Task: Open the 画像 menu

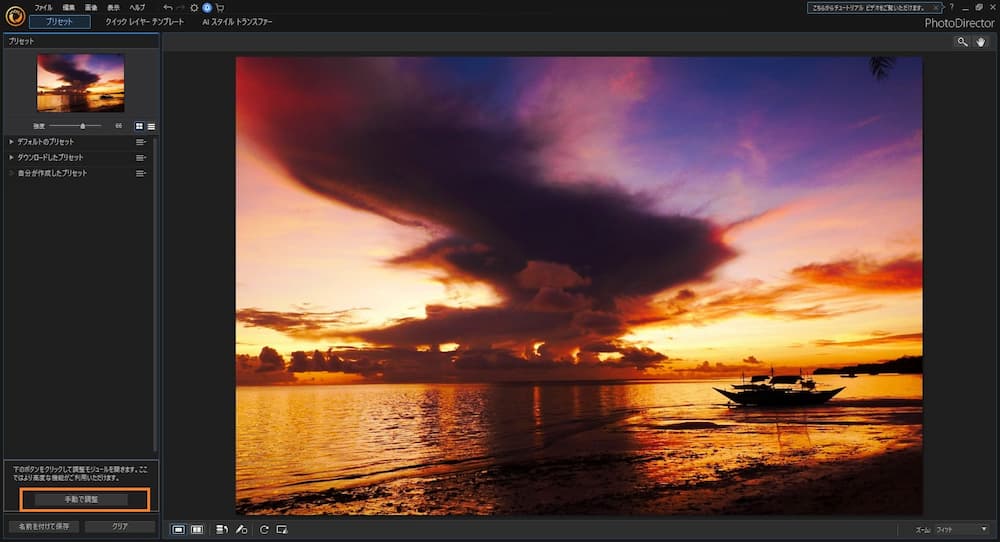Action: pos(91,8)
